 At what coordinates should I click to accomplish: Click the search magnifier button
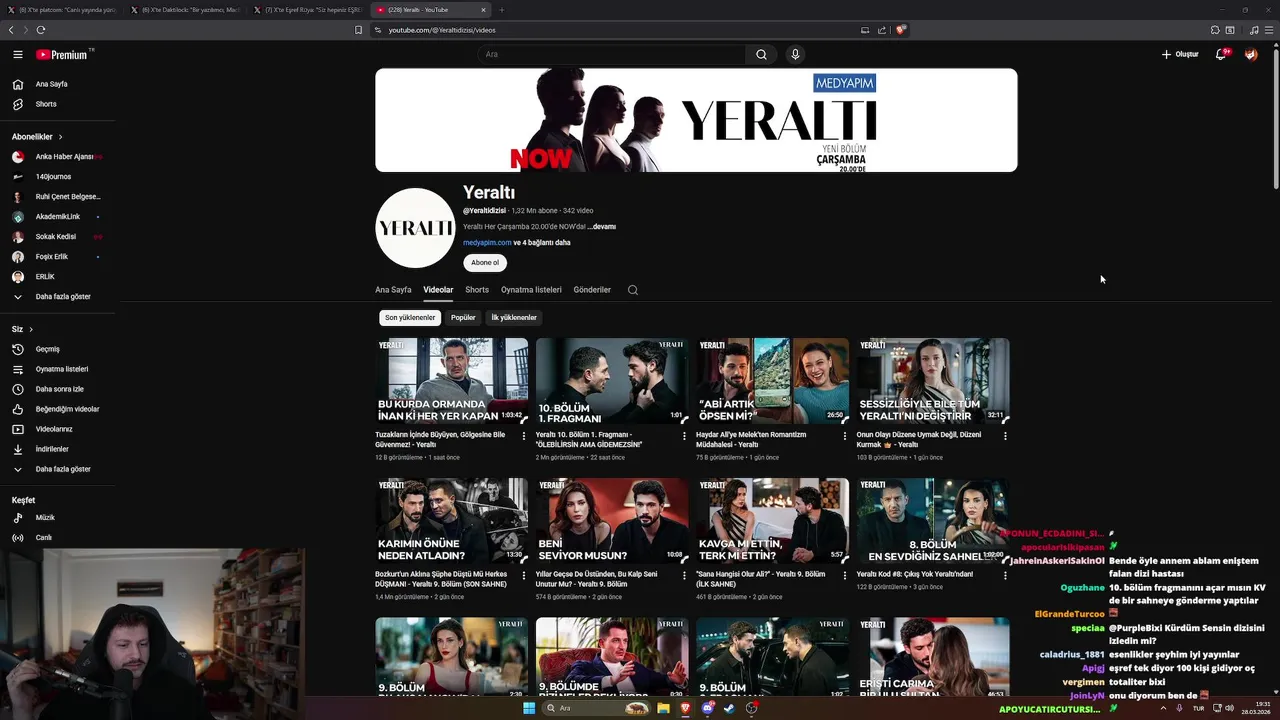(x=761, y=55)
